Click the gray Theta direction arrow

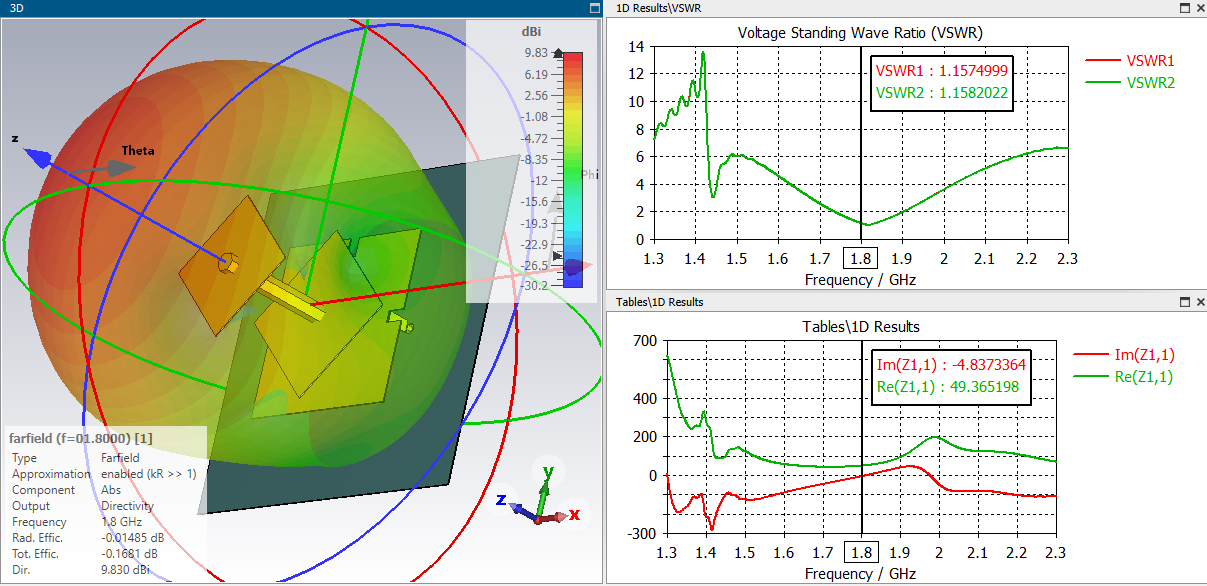pos(119,168)
